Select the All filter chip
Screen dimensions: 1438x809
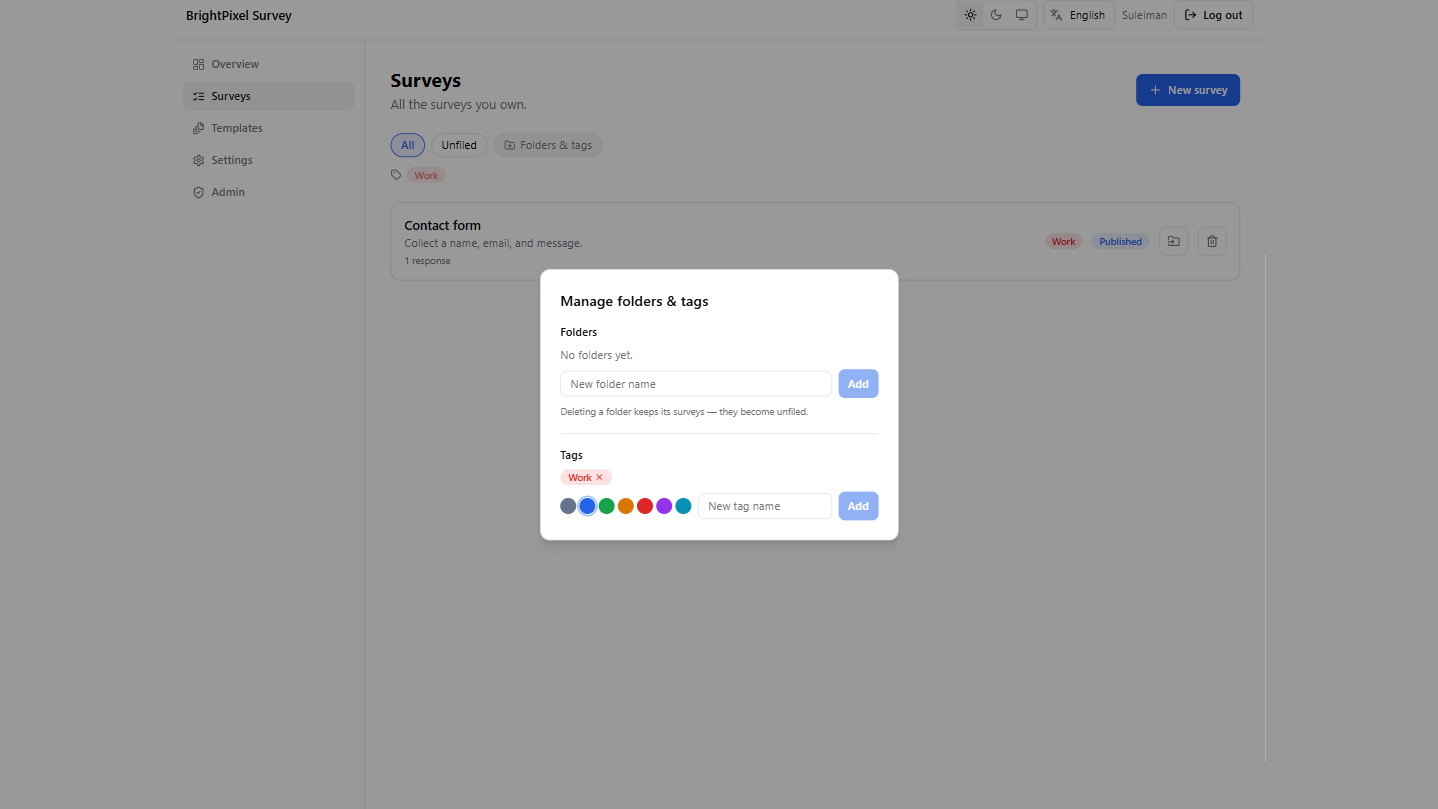(x=408, y=145)
